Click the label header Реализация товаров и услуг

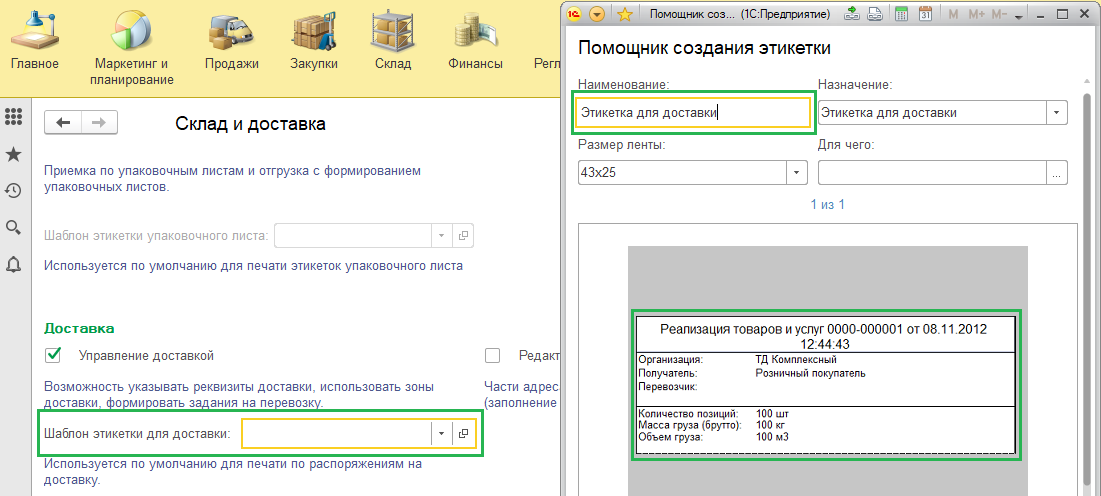click(824, 336)
